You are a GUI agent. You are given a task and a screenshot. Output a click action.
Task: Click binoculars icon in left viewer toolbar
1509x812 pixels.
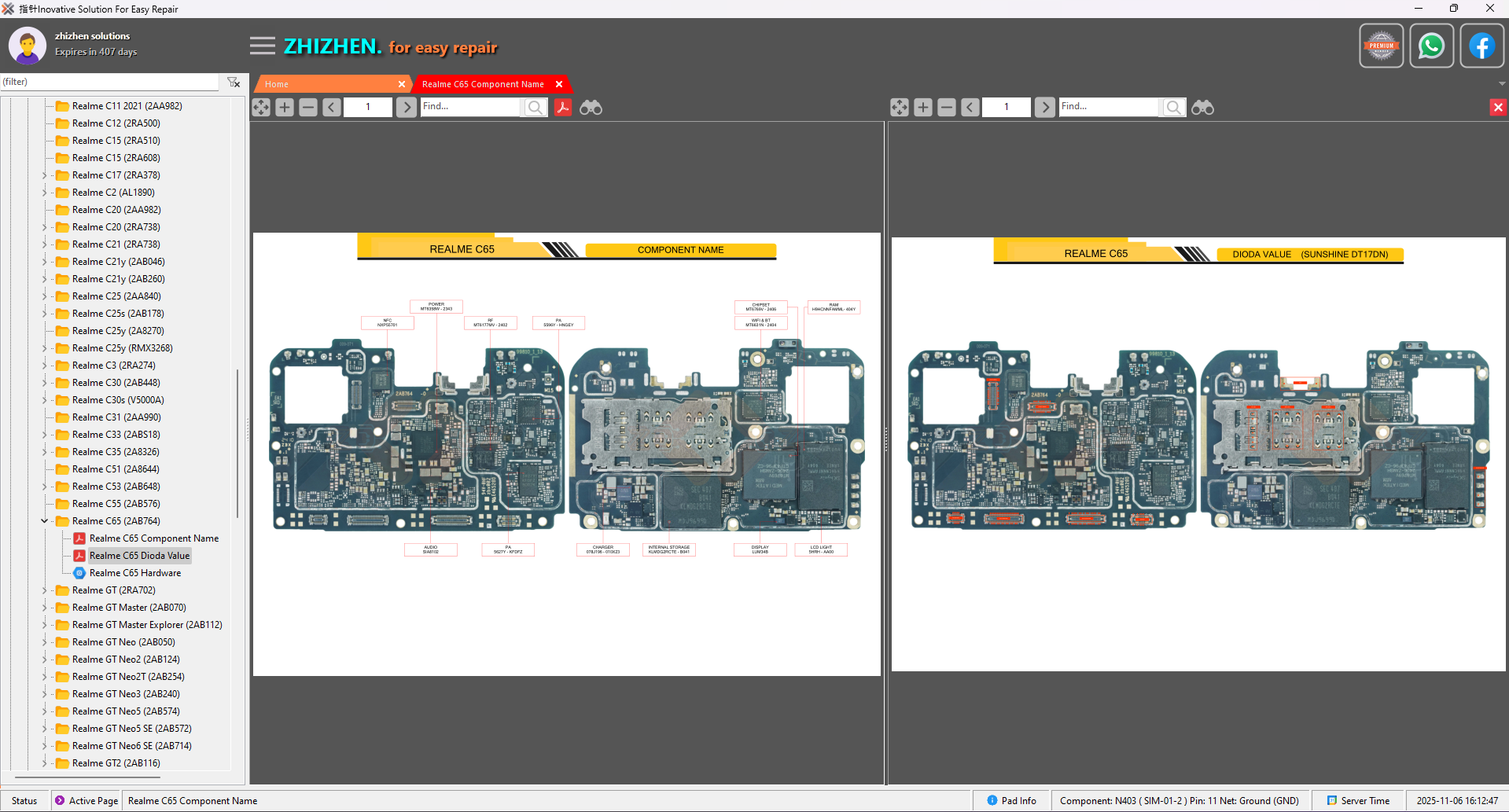click(x=591, y=107)
